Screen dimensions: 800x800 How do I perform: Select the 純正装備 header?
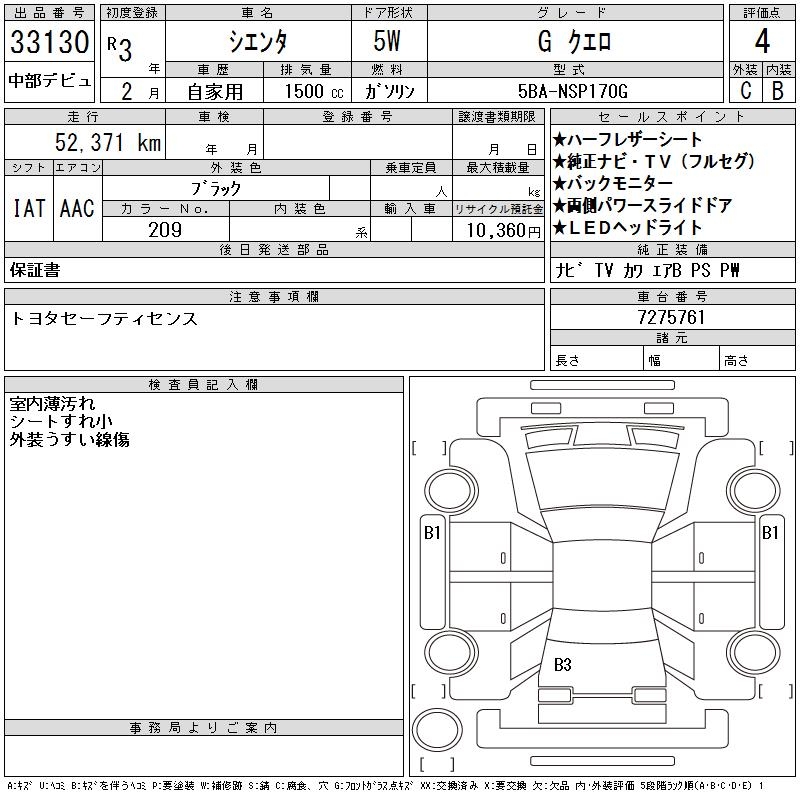(672, 249)
